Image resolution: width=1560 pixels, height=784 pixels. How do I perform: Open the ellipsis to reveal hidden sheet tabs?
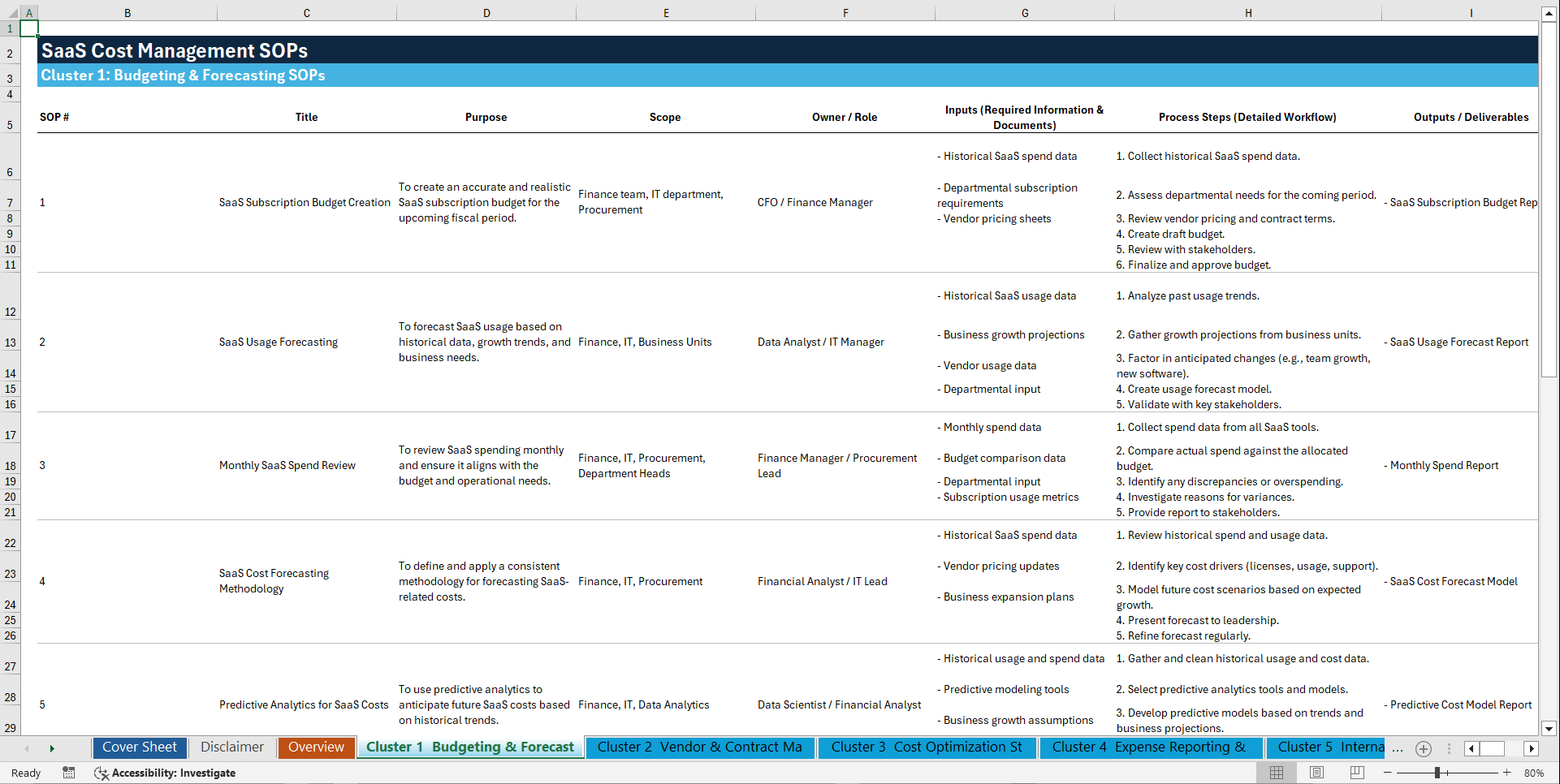[x=1398, y=749]
